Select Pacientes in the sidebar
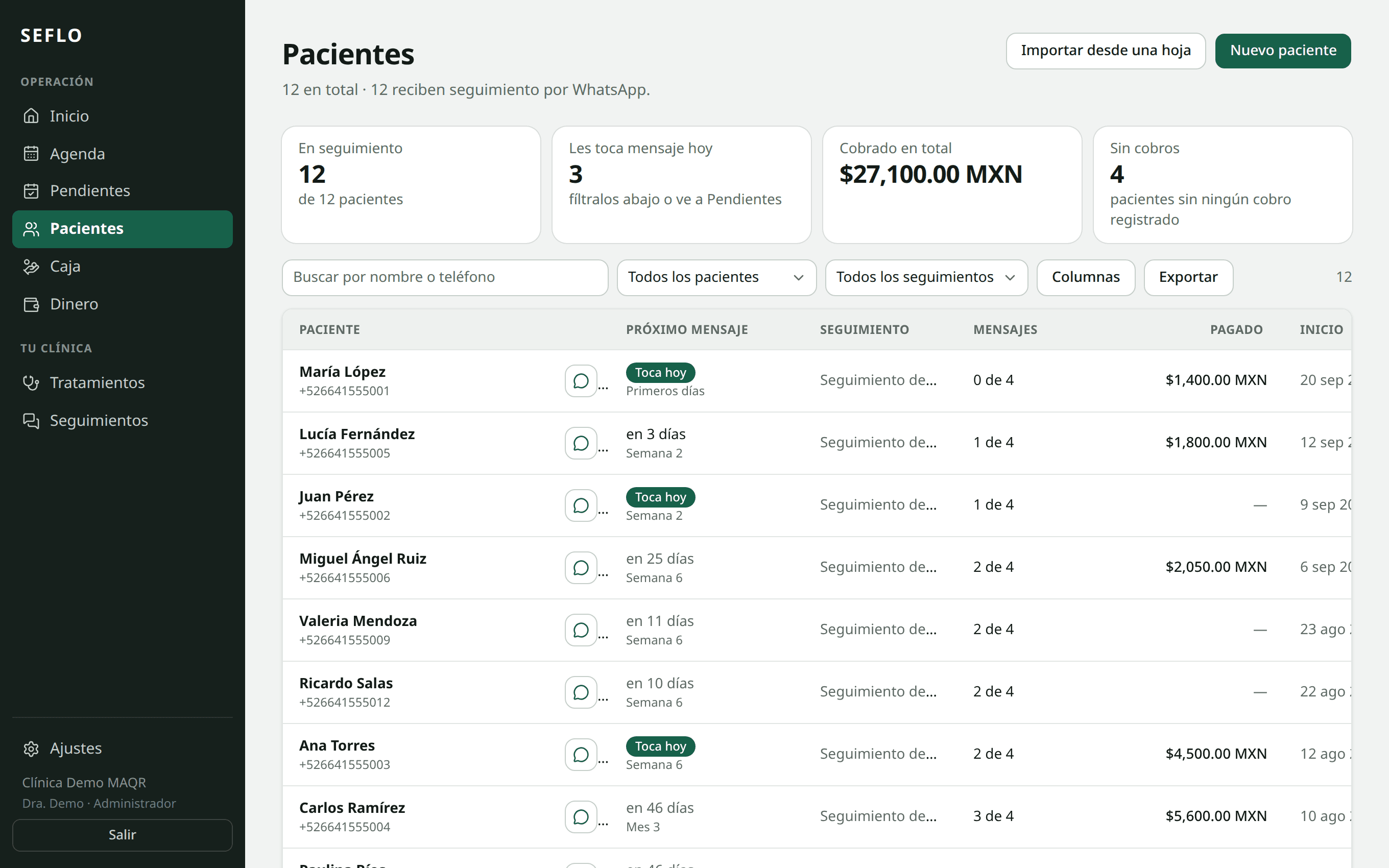Screen dimensions: 1389x868 [122, 228]
